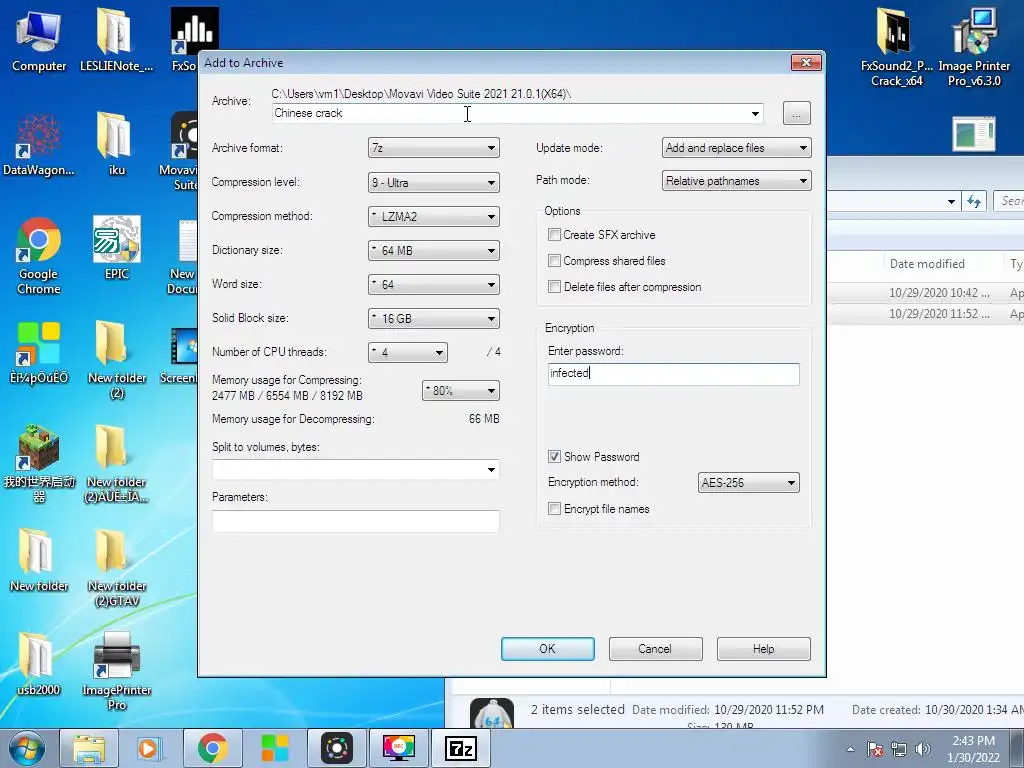
Task: Close the Add to Archive dialog
Action: (x=806, y=63)
